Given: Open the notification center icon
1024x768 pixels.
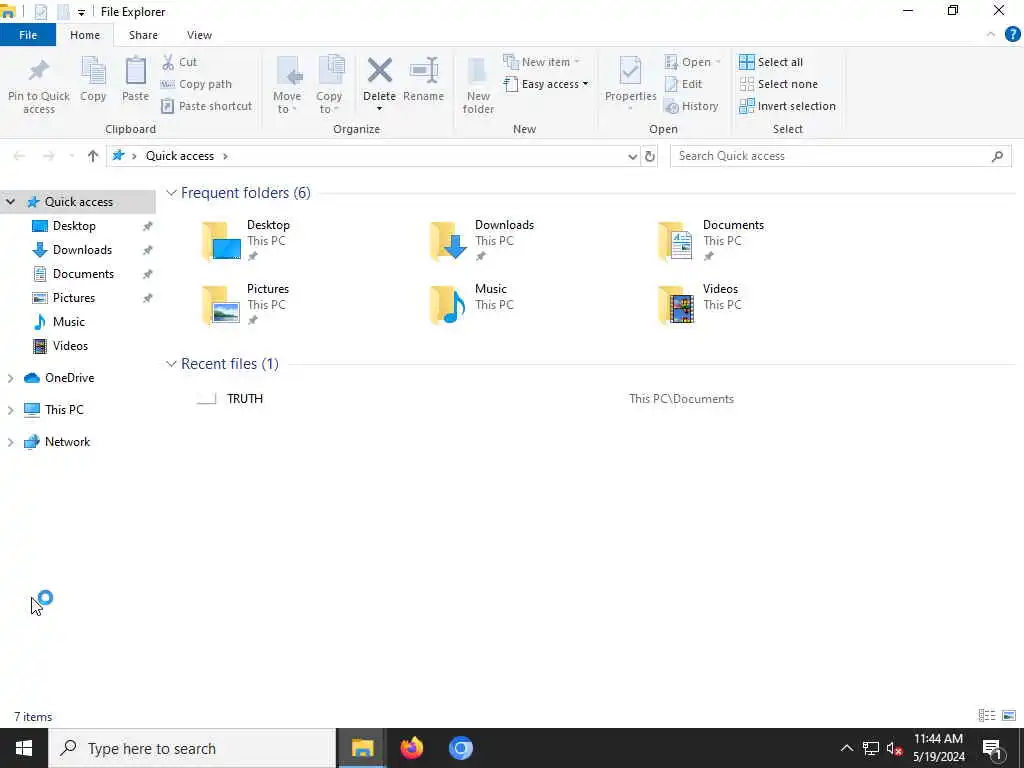Looking at the screenshot, I should point(992,748).
